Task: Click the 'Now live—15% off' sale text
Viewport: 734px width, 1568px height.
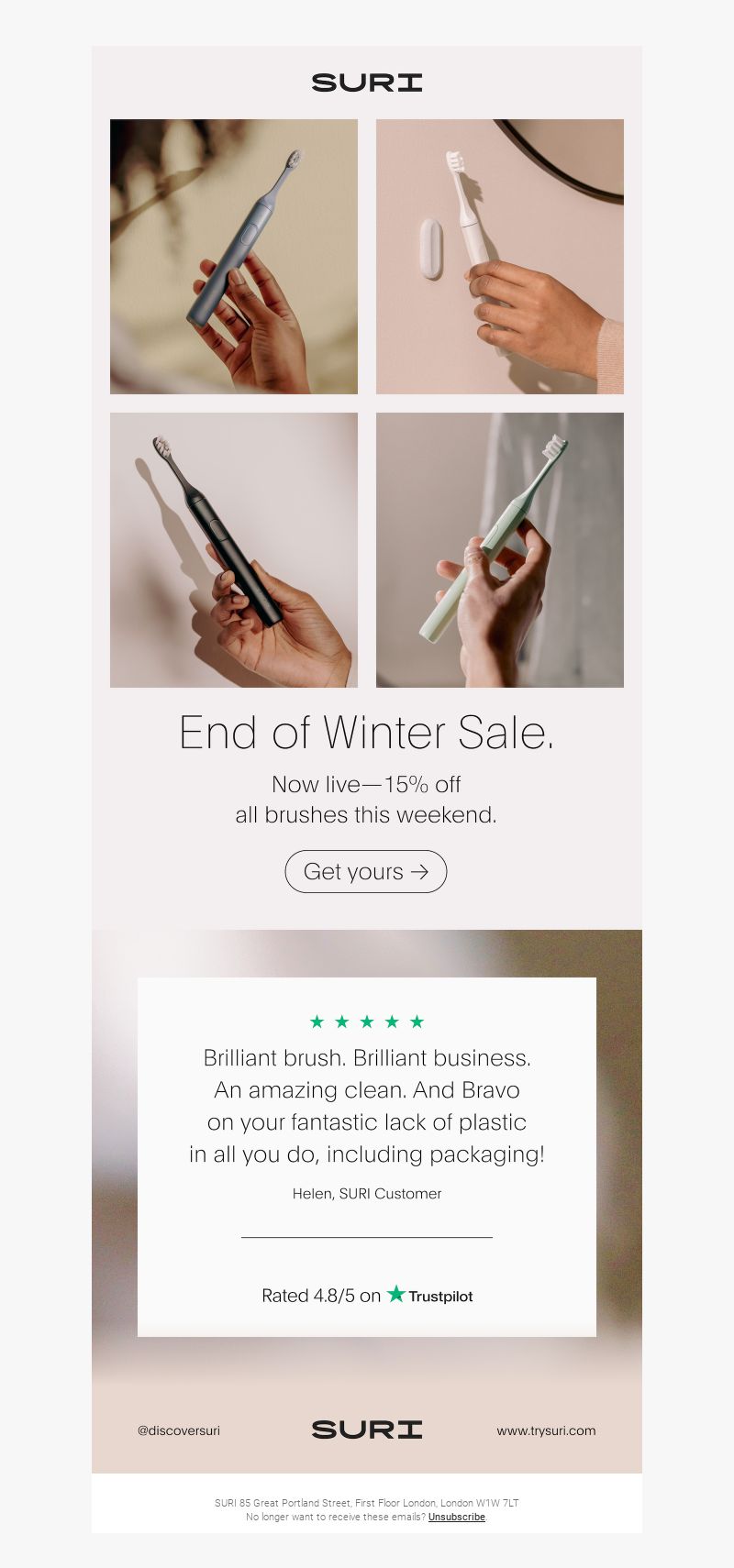Action: tap(366, 785)
